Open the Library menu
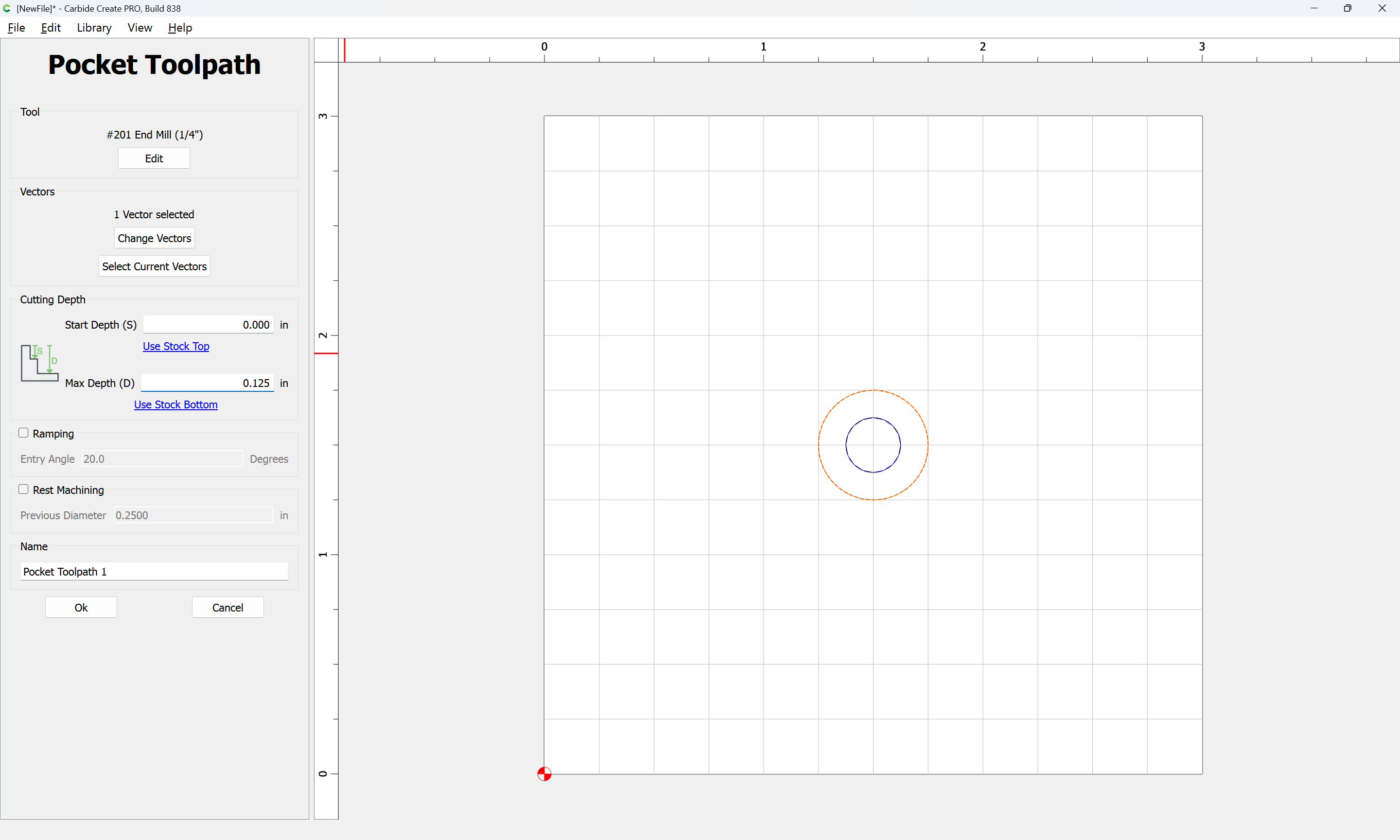 click(x=94, y=28)
